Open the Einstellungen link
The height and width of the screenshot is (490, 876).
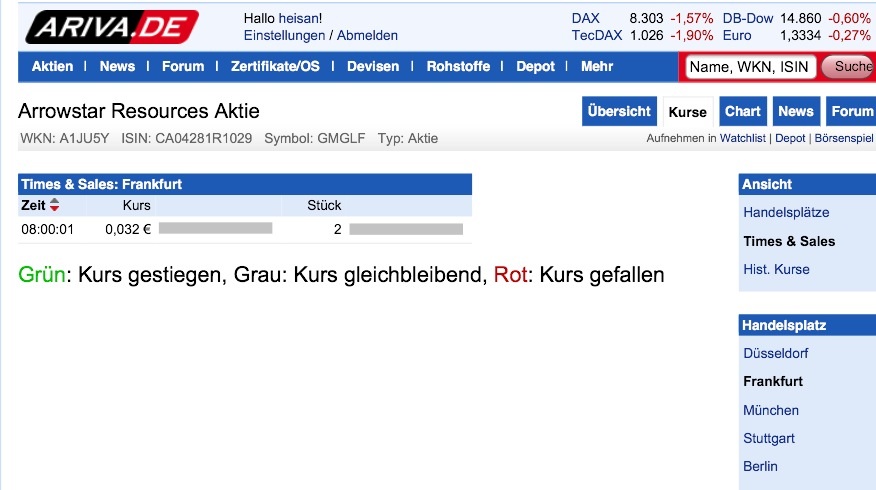pos(284,35)
